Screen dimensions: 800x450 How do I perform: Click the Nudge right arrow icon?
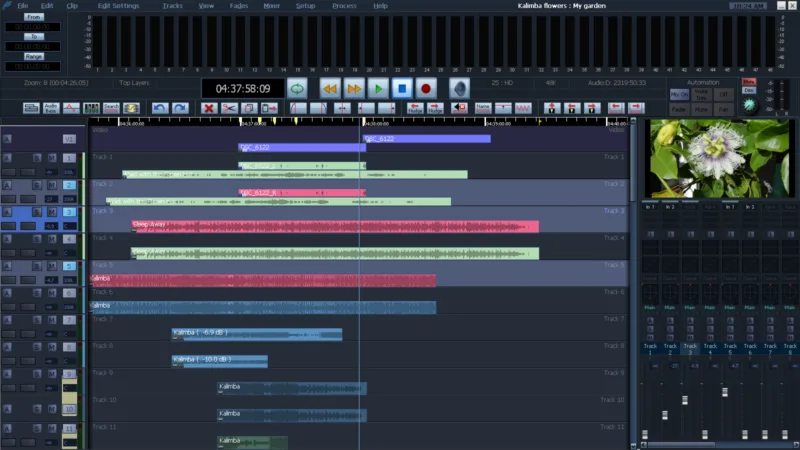[435, 108]
